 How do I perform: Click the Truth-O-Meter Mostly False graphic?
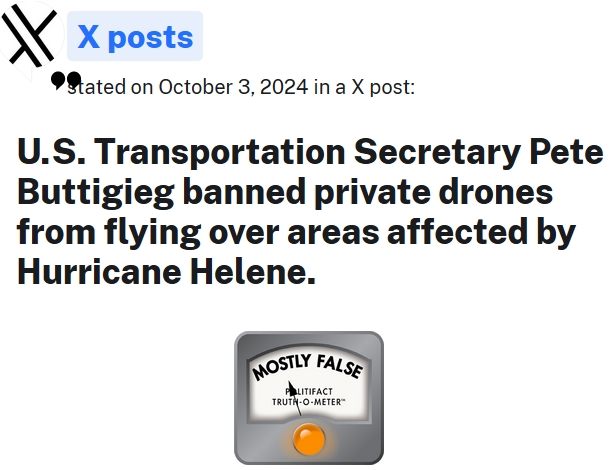tap(309, 396)
